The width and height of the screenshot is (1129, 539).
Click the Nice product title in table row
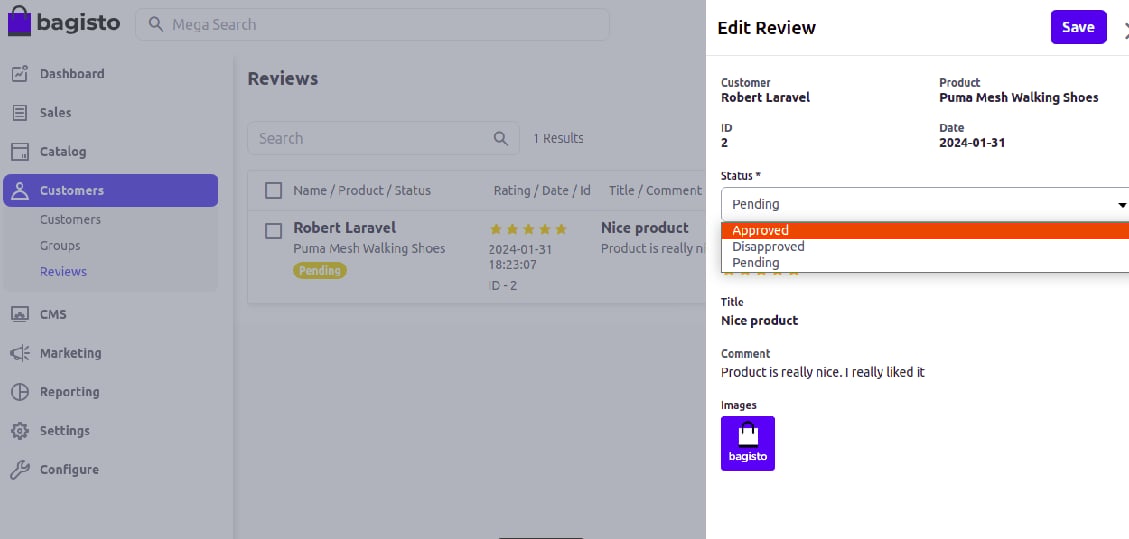tap(644, 228)
